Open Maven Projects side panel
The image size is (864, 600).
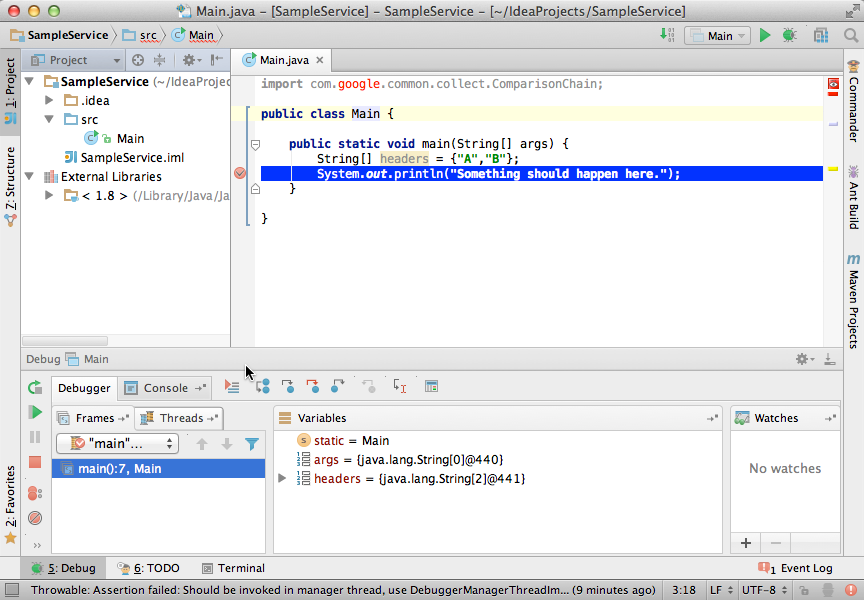[854, 301]
